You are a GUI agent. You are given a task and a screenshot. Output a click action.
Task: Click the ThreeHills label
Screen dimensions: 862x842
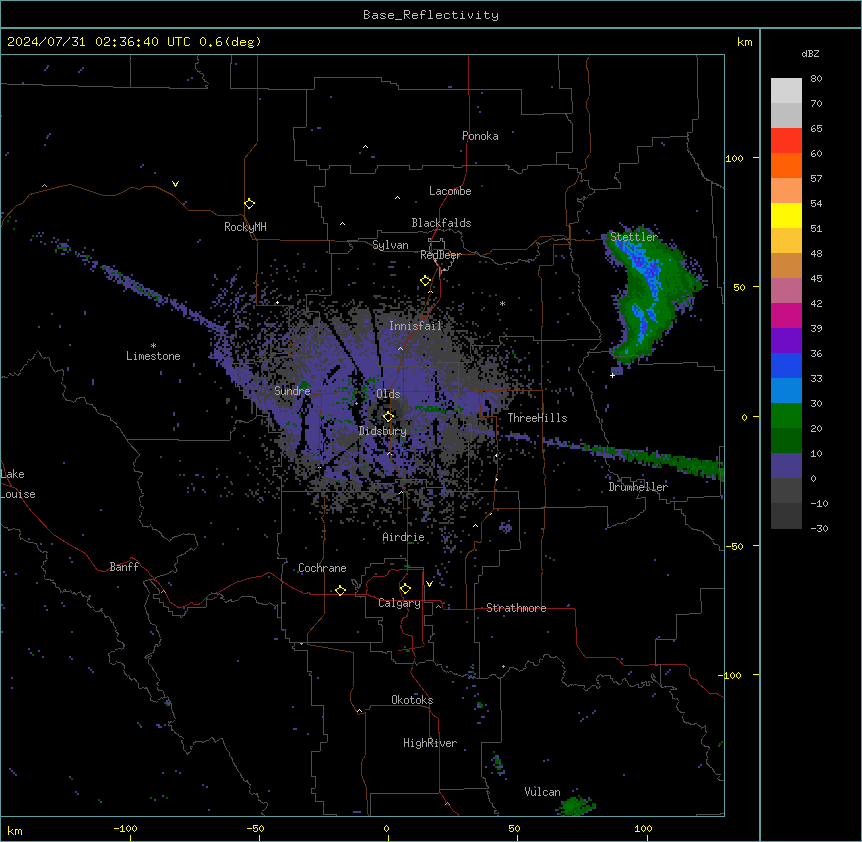tap(537, 418)
